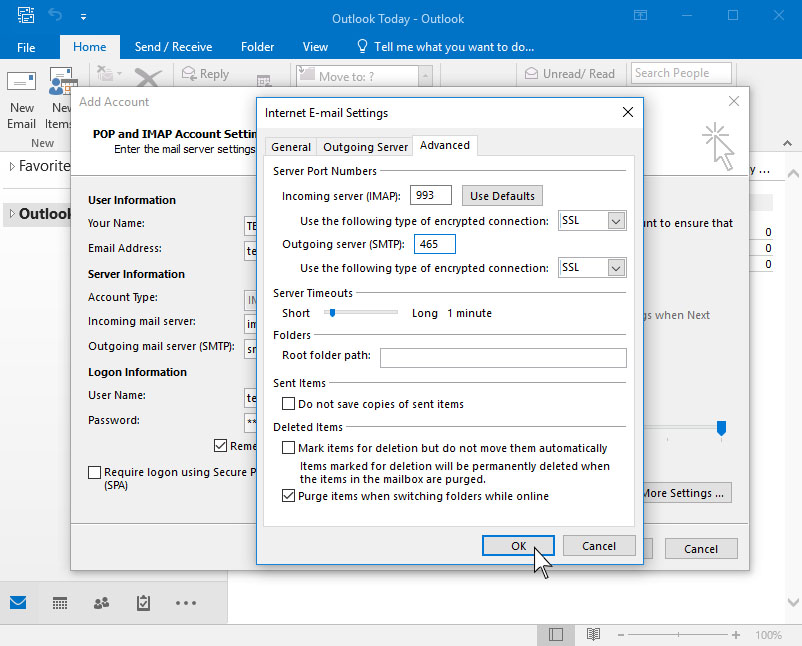Viewport: 802px width, 646px height.
Task: Open the Quick Access Toolbar customize arrow
Action: [83, 17]
